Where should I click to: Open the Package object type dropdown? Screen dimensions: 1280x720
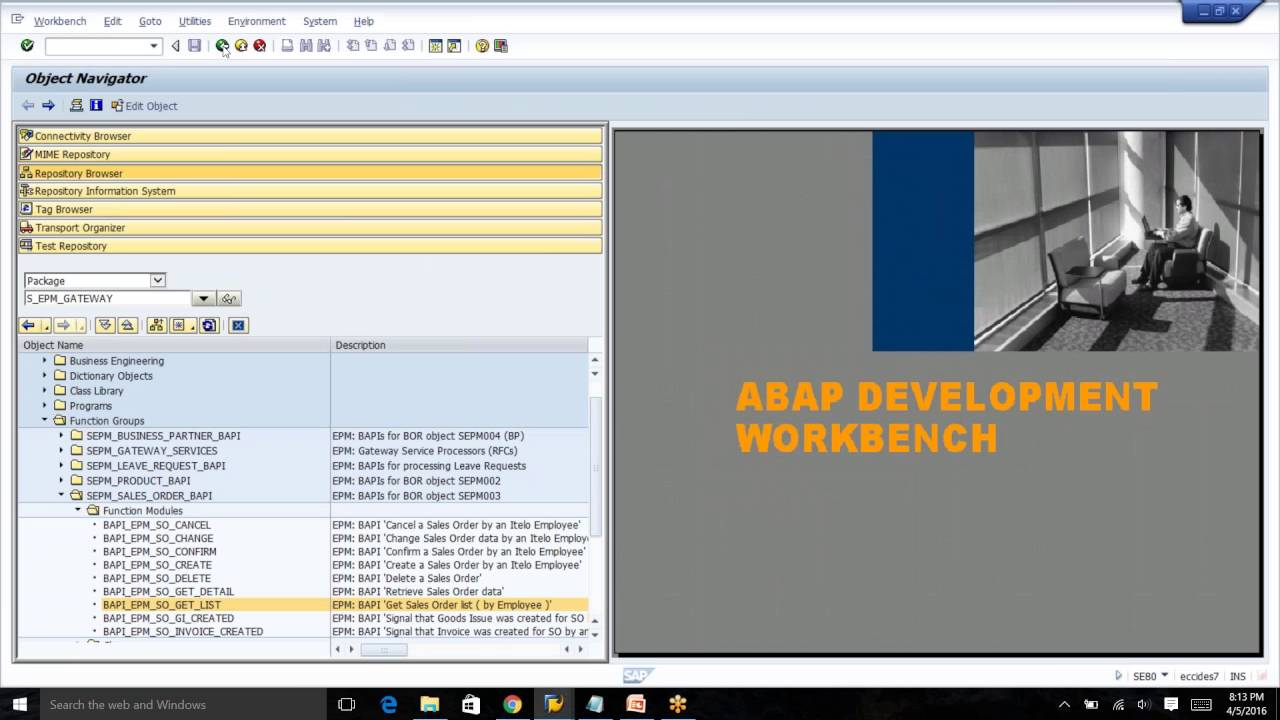[157, 281]
